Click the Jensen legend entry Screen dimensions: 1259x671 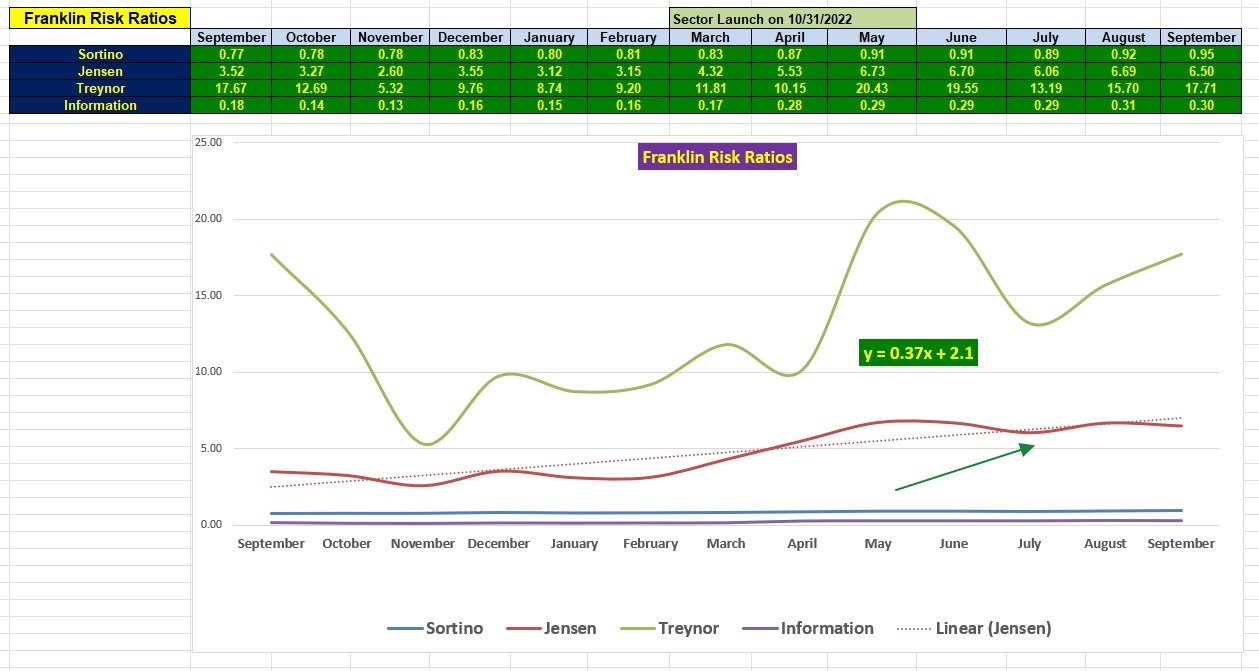tap(553, 628)
